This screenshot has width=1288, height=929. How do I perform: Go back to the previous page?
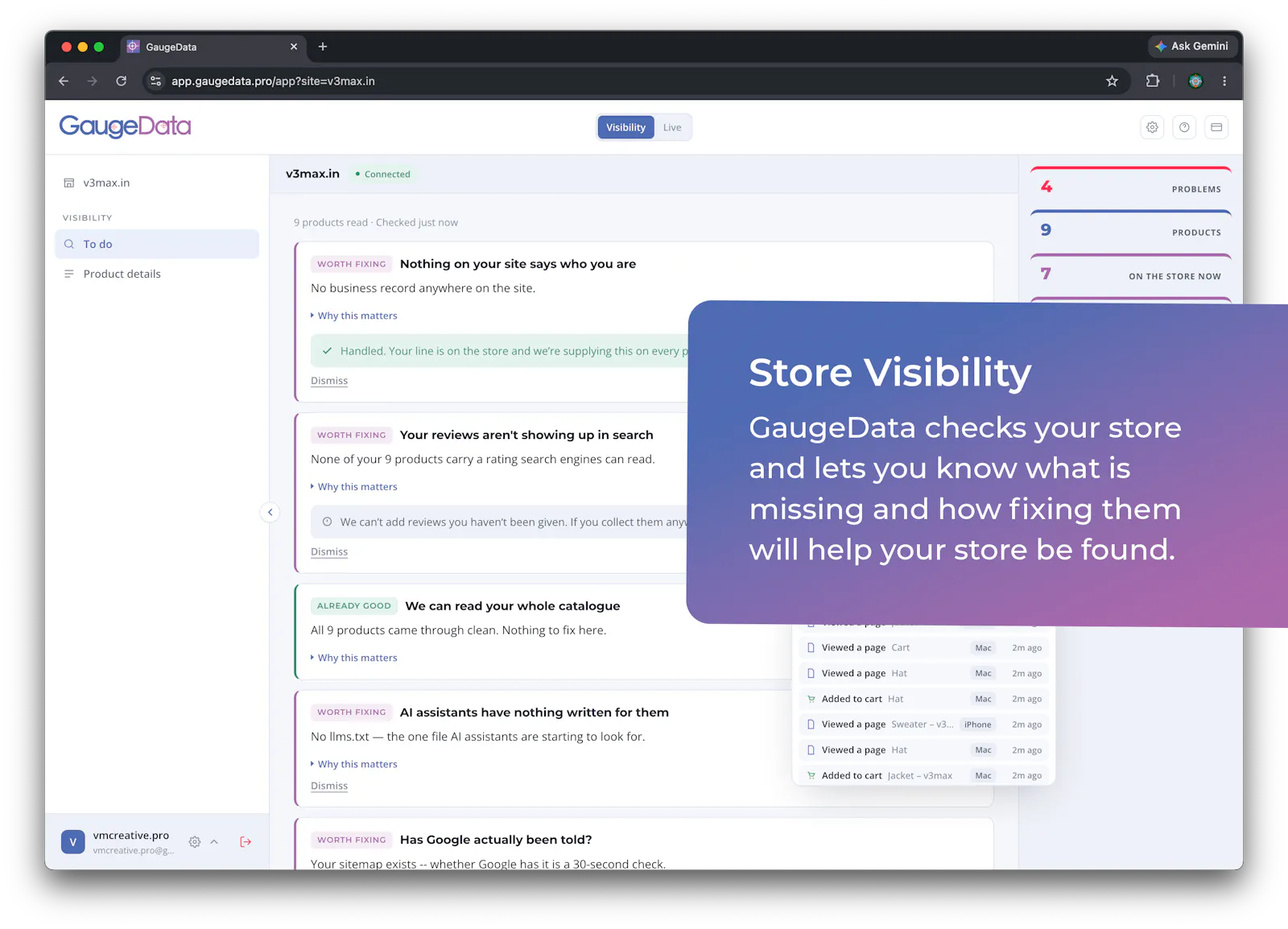click(64, 81)
